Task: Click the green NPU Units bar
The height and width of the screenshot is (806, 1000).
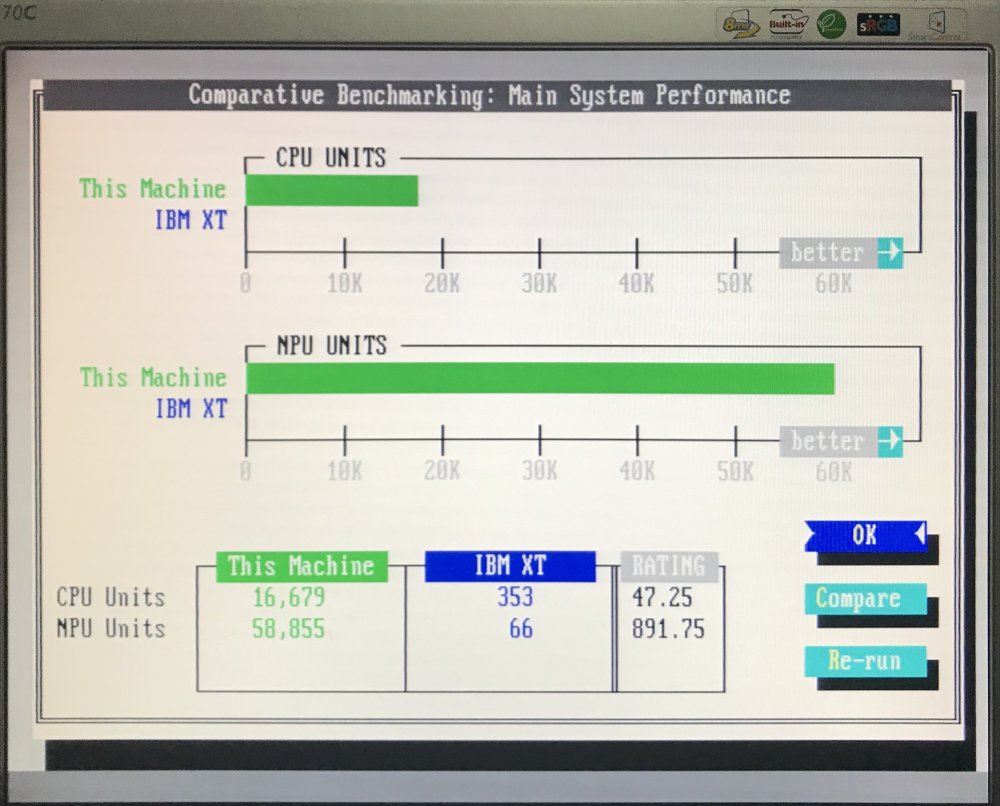Action: click(x=540, y=378)
